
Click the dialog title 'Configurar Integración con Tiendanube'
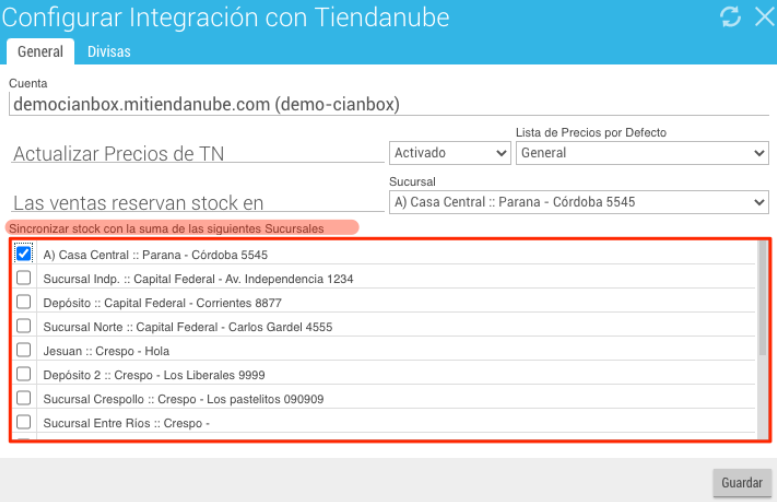tap(225, 18)
